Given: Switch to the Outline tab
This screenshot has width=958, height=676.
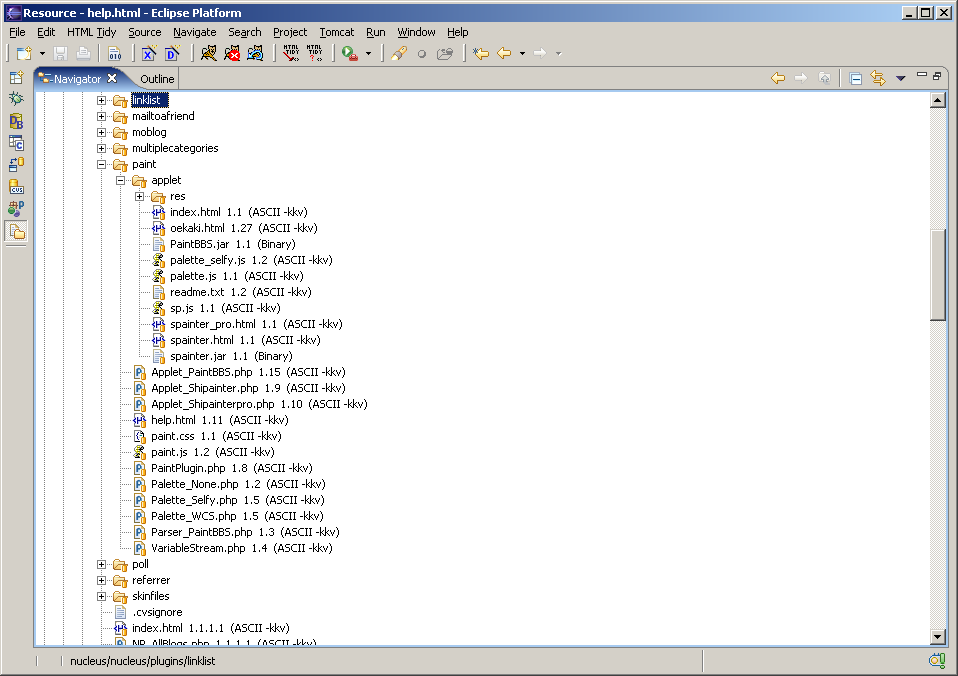Looking at the screenshot, I should point(157,79).
